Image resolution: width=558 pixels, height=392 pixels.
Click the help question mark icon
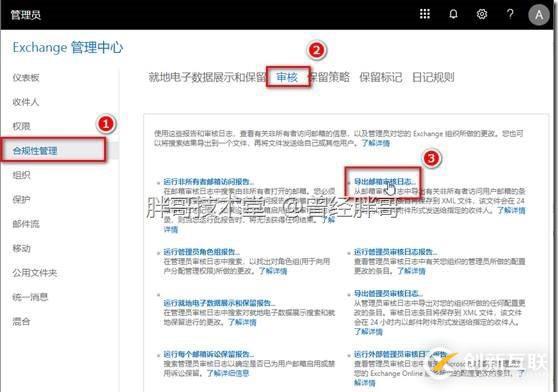(x=510, y=14)
